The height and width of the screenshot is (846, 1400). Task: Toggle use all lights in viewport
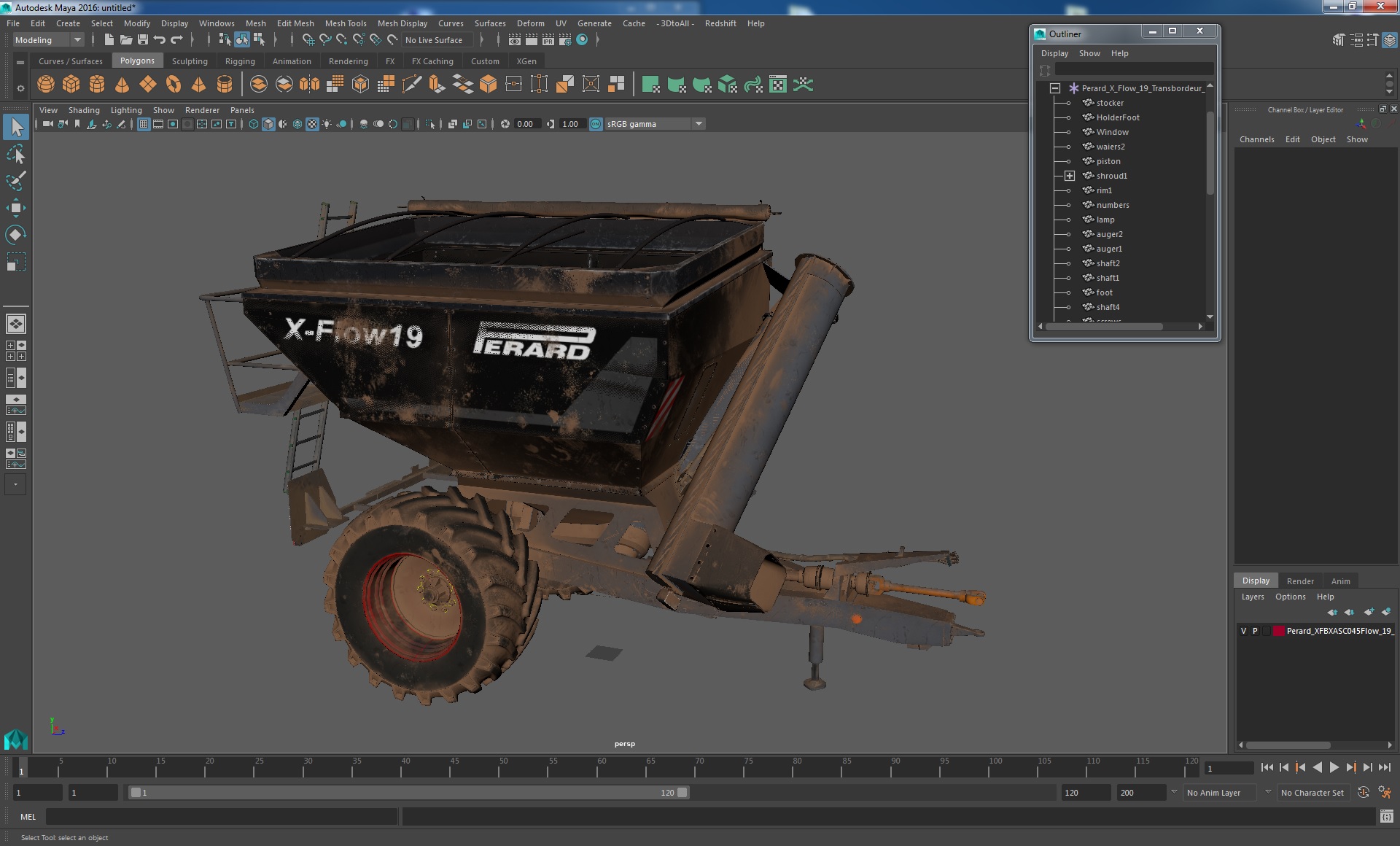[x=327, y=124]
